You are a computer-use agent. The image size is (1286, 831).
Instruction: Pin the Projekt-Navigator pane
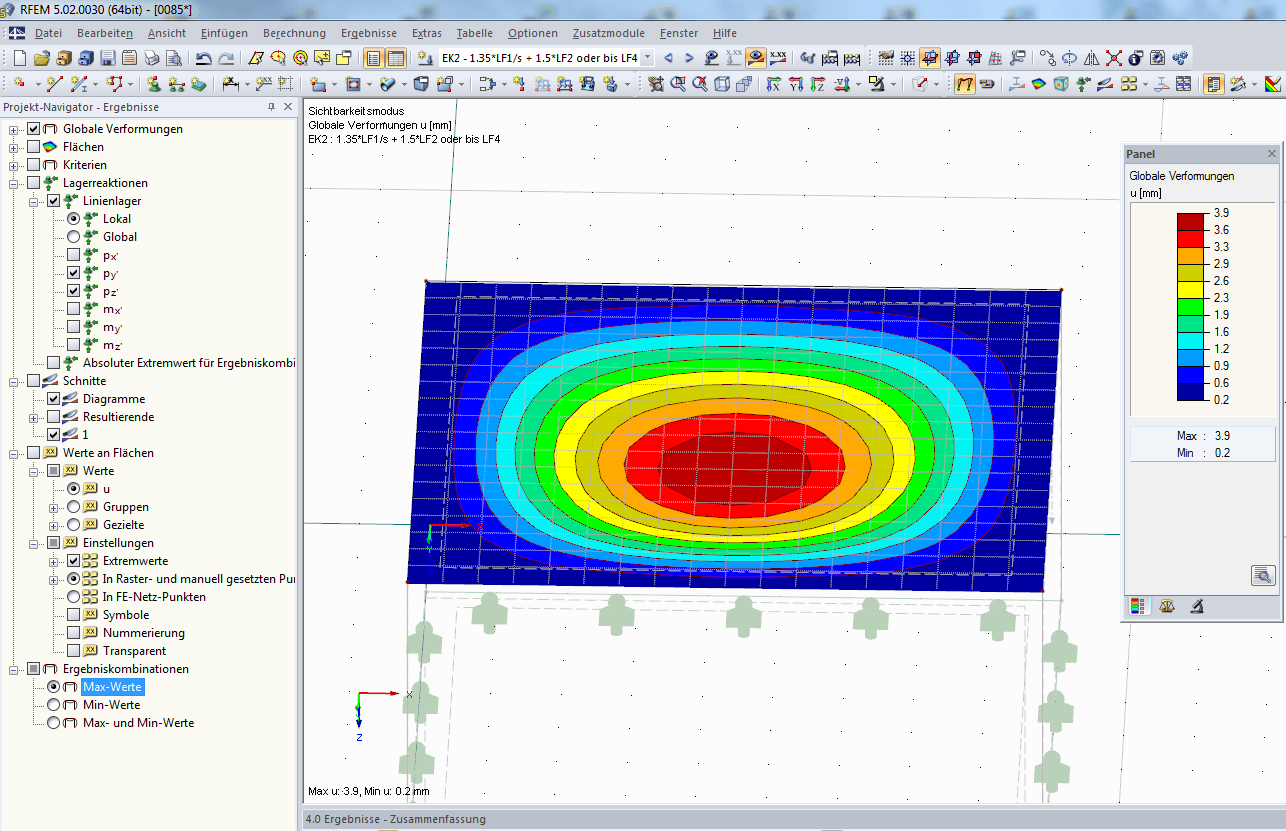pos(272,107)
